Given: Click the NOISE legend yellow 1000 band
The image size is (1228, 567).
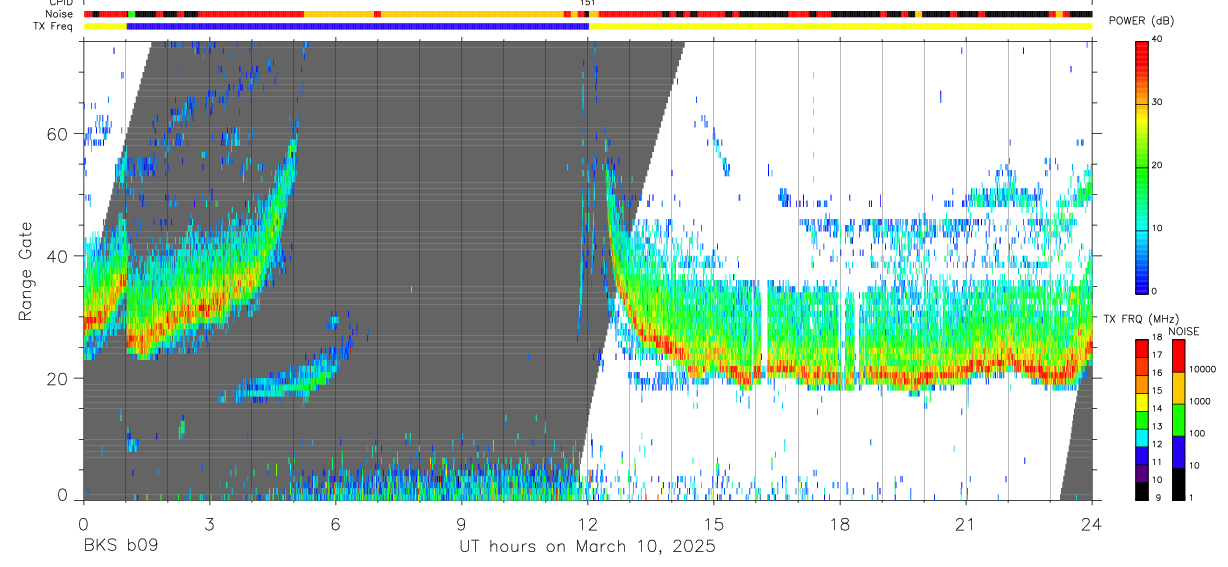Looking at the screenshot, I should pos(1178,388).
